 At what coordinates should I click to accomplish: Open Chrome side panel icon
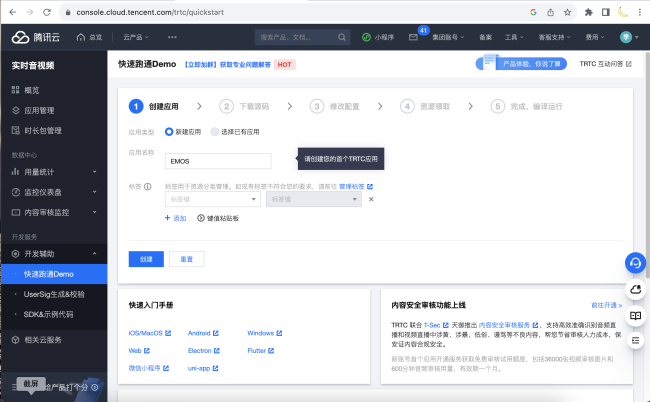pos(606,12)
